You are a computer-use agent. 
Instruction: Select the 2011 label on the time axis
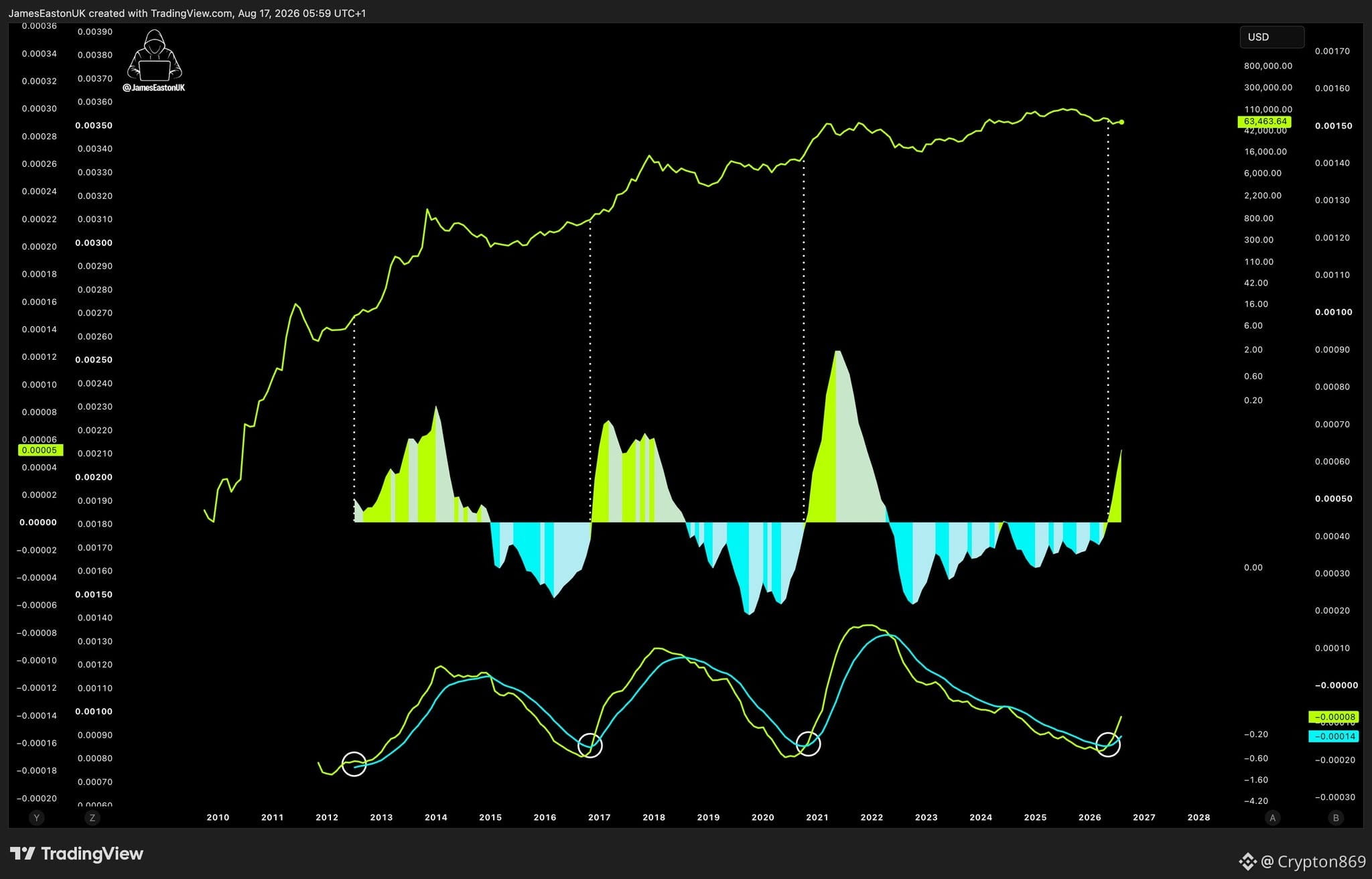click(272, 817)
